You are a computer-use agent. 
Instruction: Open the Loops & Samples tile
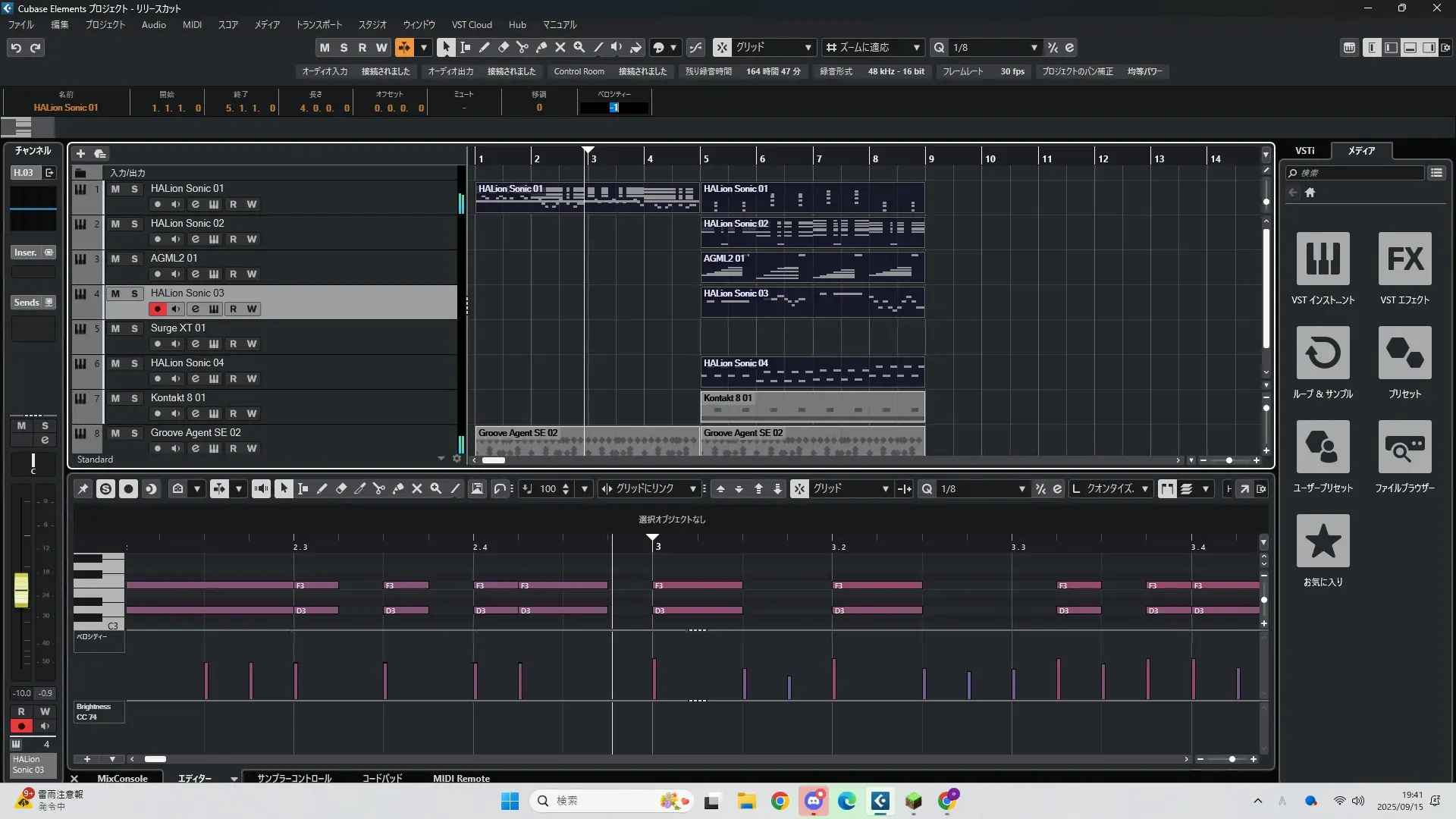[x=1323, y=353]
